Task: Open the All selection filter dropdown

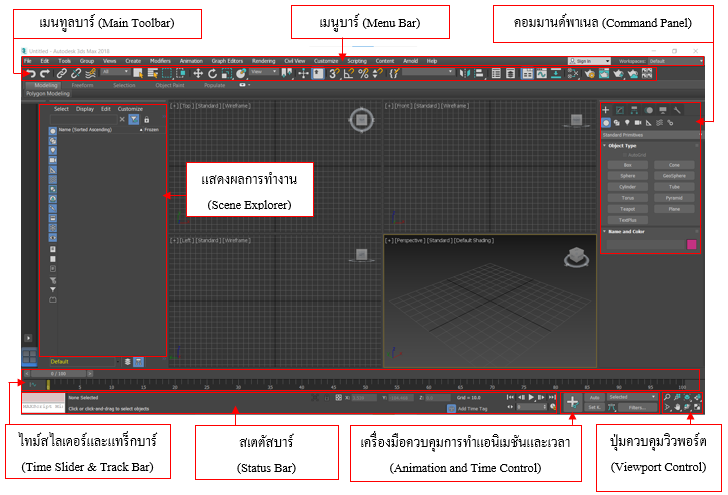Action: [115, 72]
